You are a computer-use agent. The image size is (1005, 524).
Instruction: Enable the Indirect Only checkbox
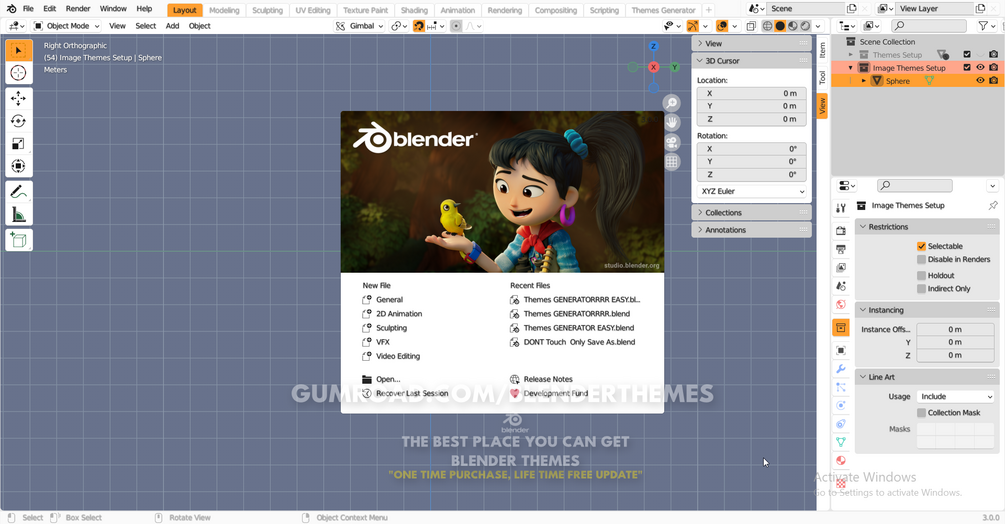pyautogui.click(x=921, y=289)
